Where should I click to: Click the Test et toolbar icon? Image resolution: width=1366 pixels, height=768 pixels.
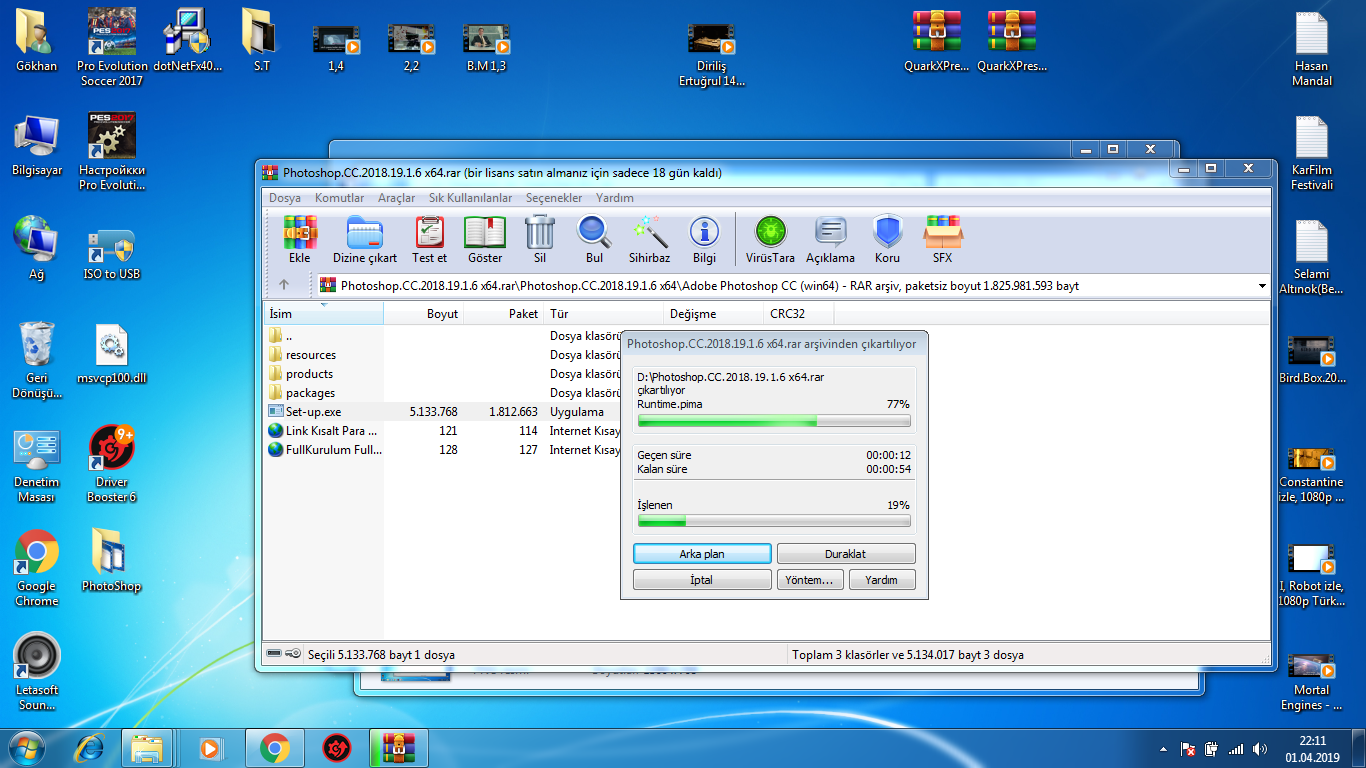point(429,239)
